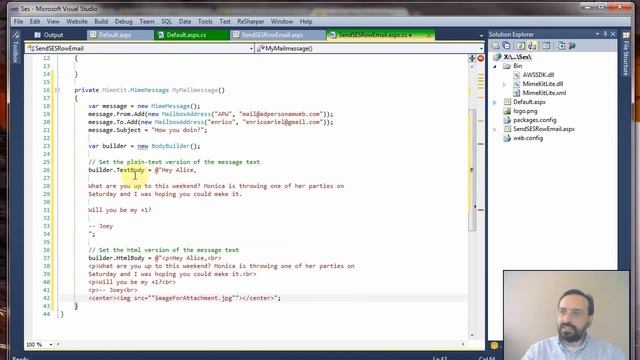Image resolution: width=640 pixels, height=360 pixels.
Task: Select logo.png in Solution Explorer
Action: (525, 111)
